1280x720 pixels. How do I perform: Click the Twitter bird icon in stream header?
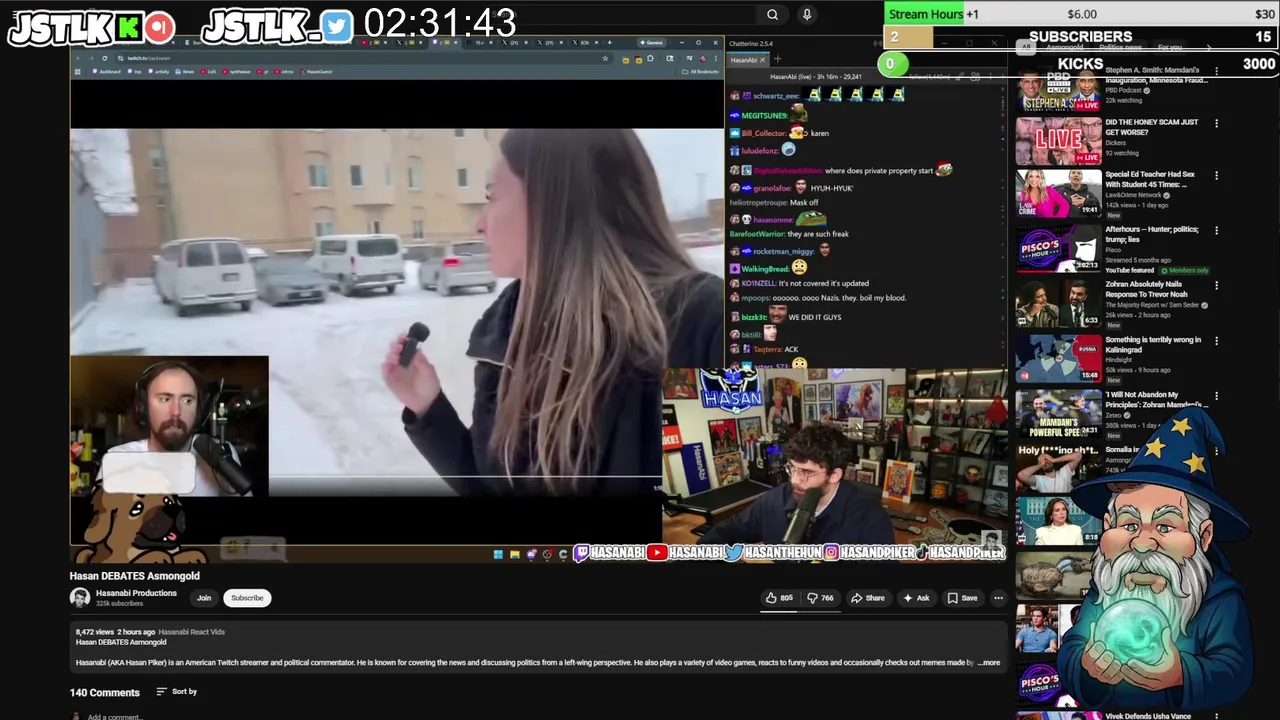(x=338, y=27)
